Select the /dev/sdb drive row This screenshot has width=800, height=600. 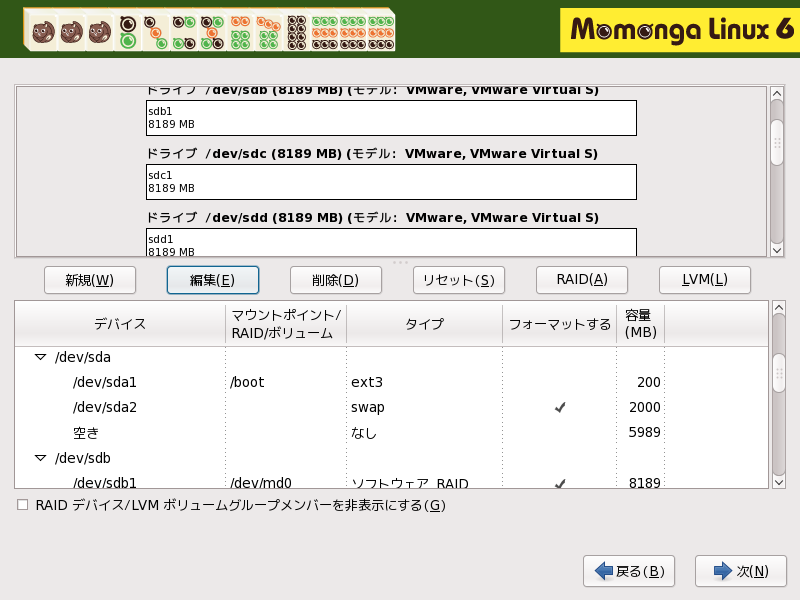pyautogui.click(x=391, y=458)
